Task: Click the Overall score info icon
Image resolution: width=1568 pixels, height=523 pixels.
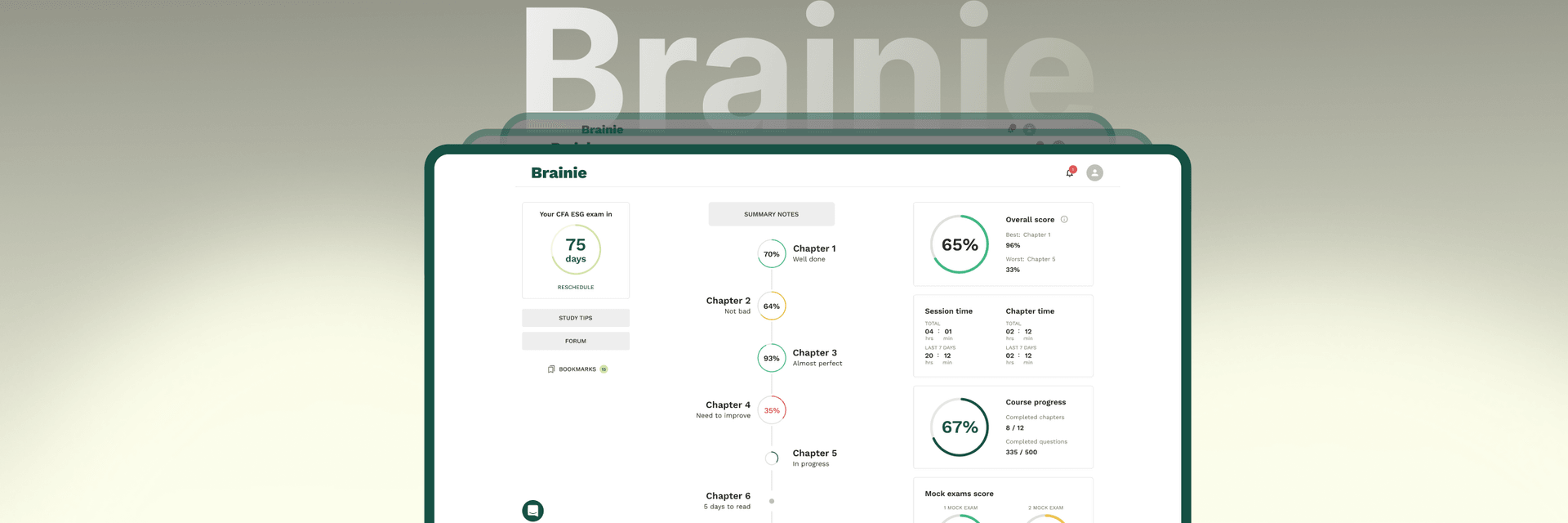Action: pos(1064,219)
